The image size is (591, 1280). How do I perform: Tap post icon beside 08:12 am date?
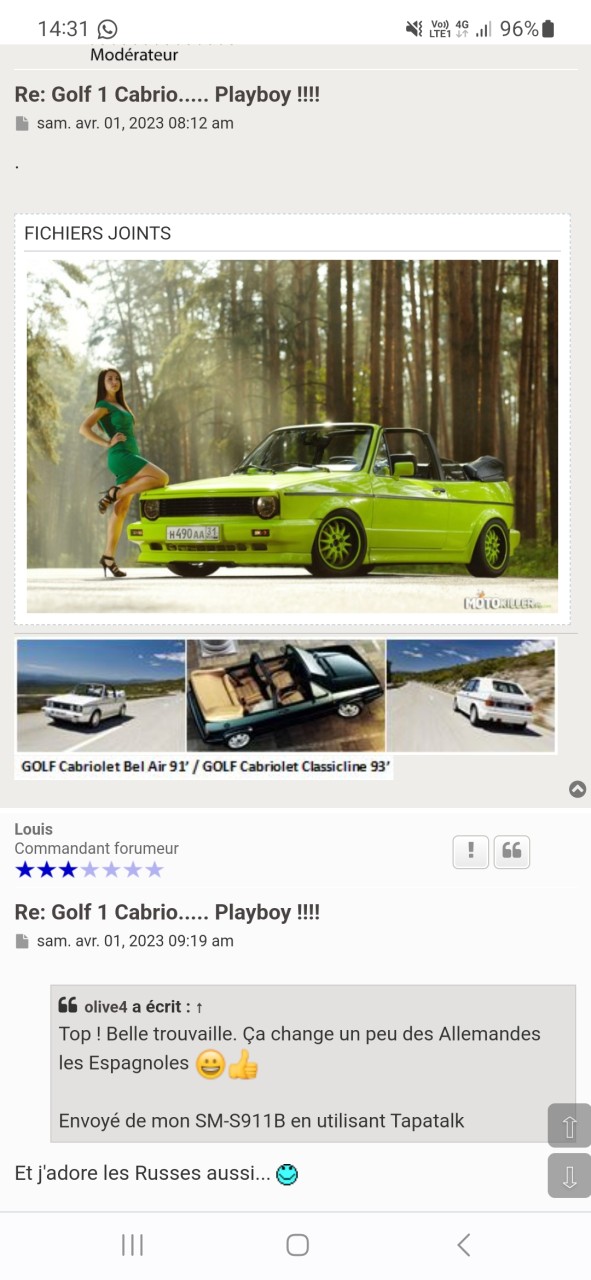click(23, 124)
